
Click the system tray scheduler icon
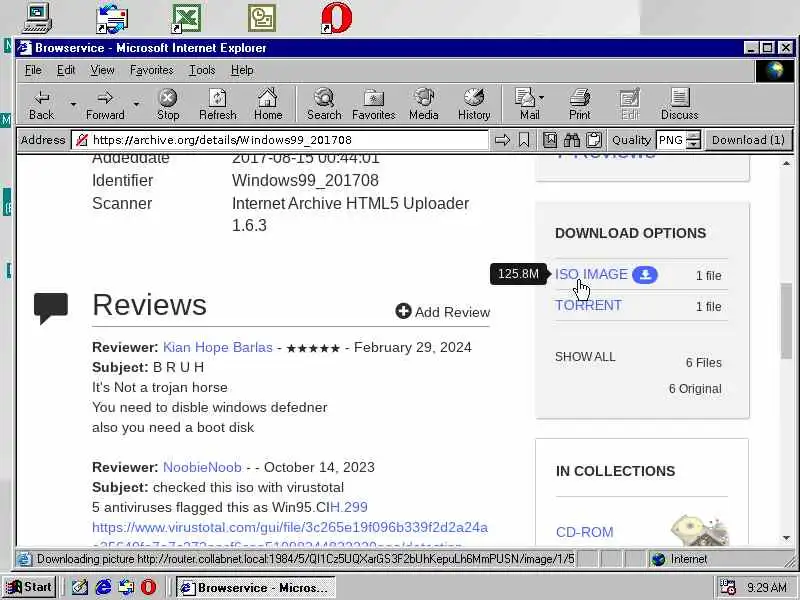727,587
